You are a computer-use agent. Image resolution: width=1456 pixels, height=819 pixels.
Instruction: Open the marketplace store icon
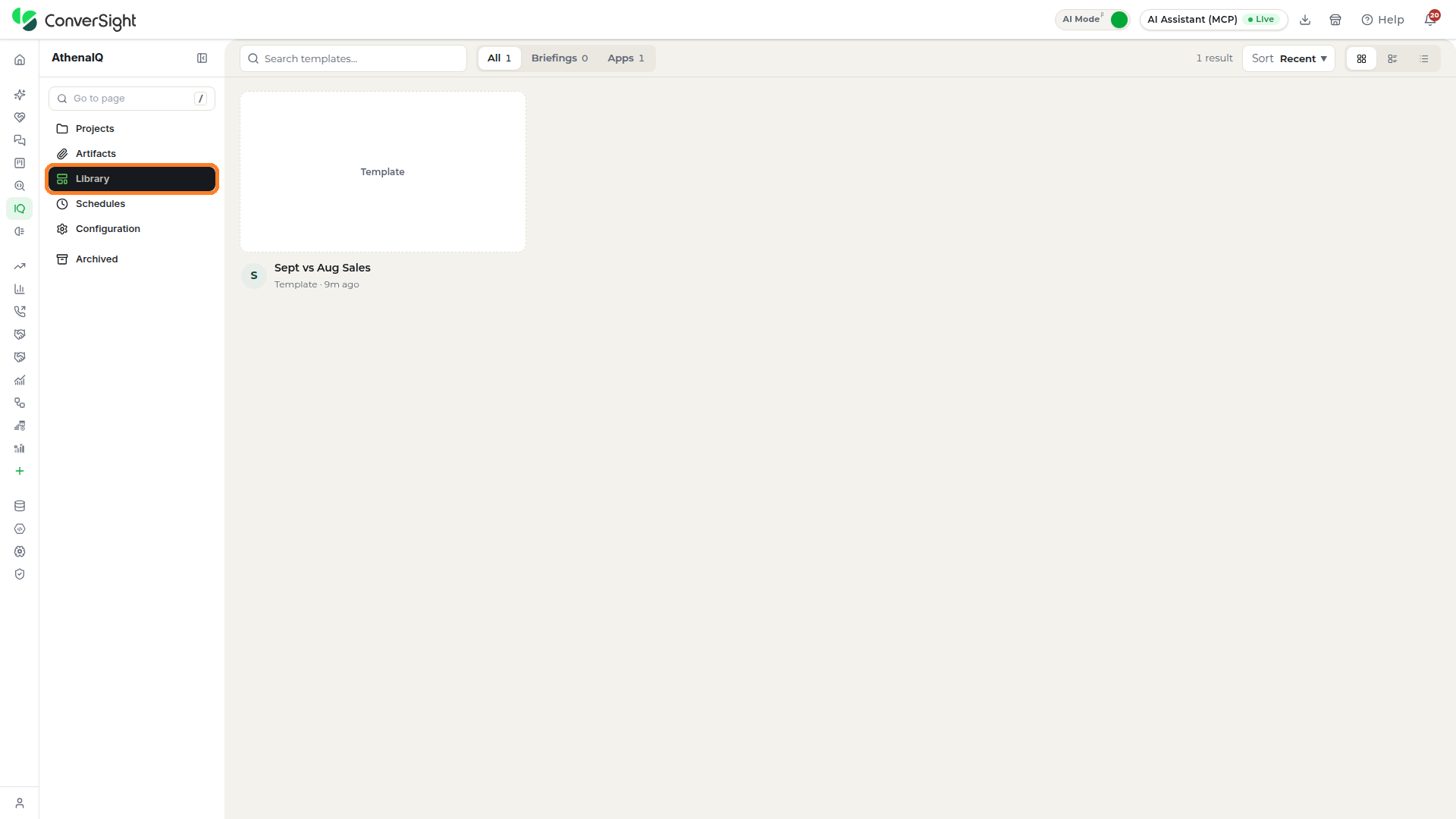click(x=1335, y=20)
